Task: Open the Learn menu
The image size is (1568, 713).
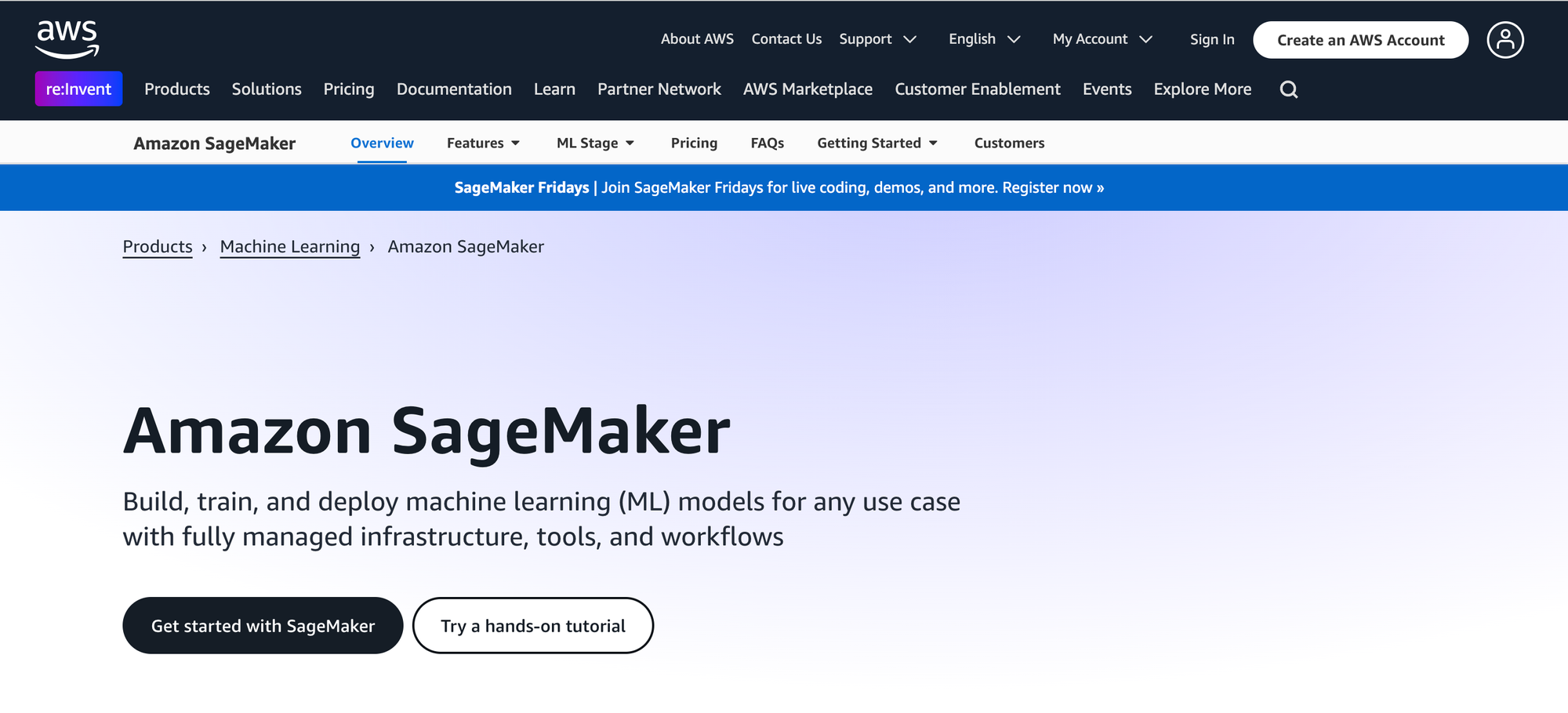Action: tap(554, 89)
